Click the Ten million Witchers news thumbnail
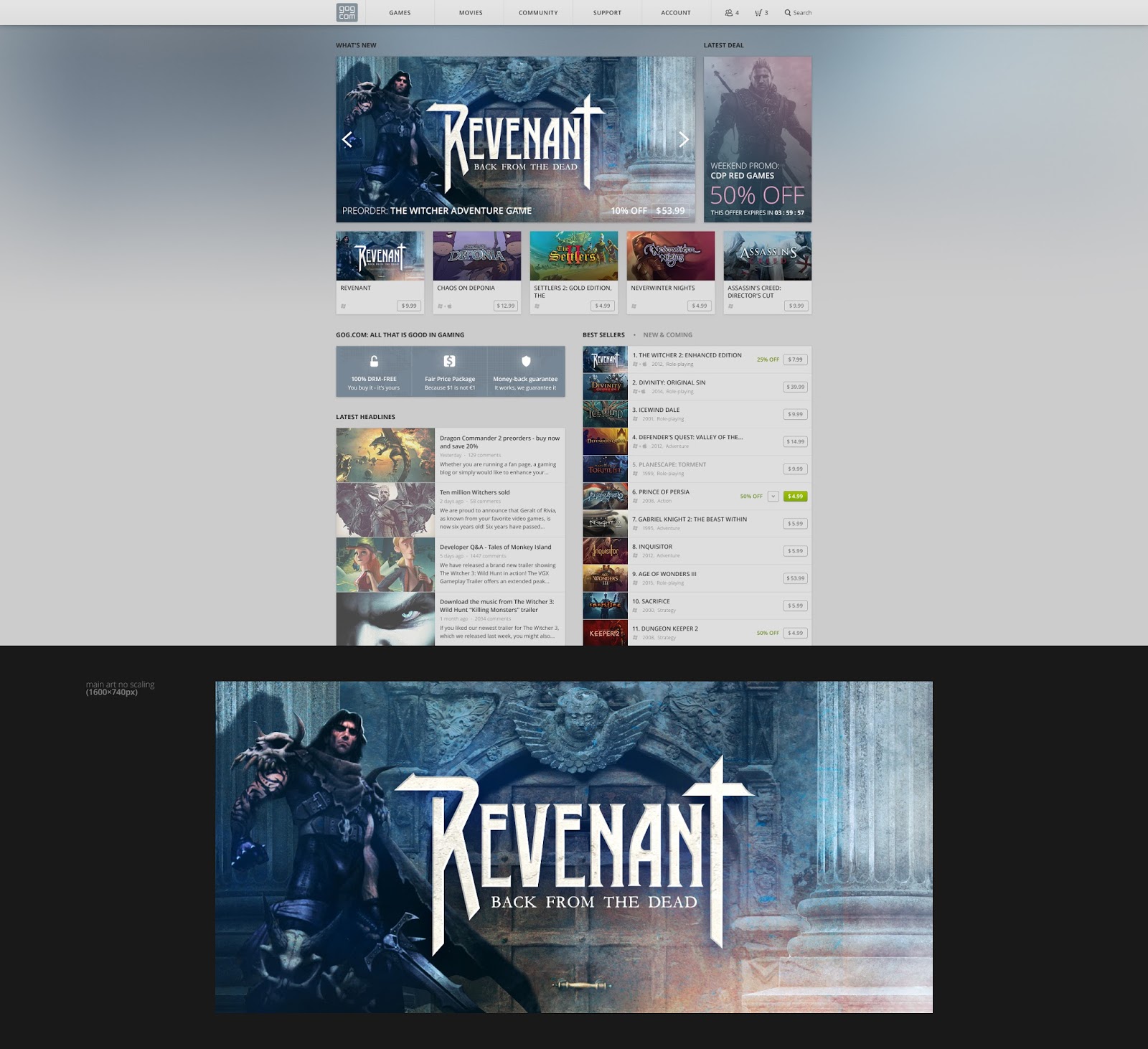This screenshot has height=1049, width=1148. tap(385, 509)
